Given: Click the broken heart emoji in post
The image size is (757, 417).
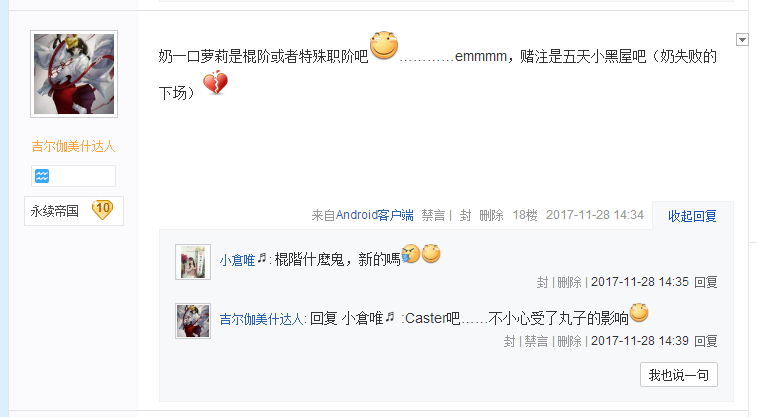Looking at the screenshot, I should (x=215, y=83).
